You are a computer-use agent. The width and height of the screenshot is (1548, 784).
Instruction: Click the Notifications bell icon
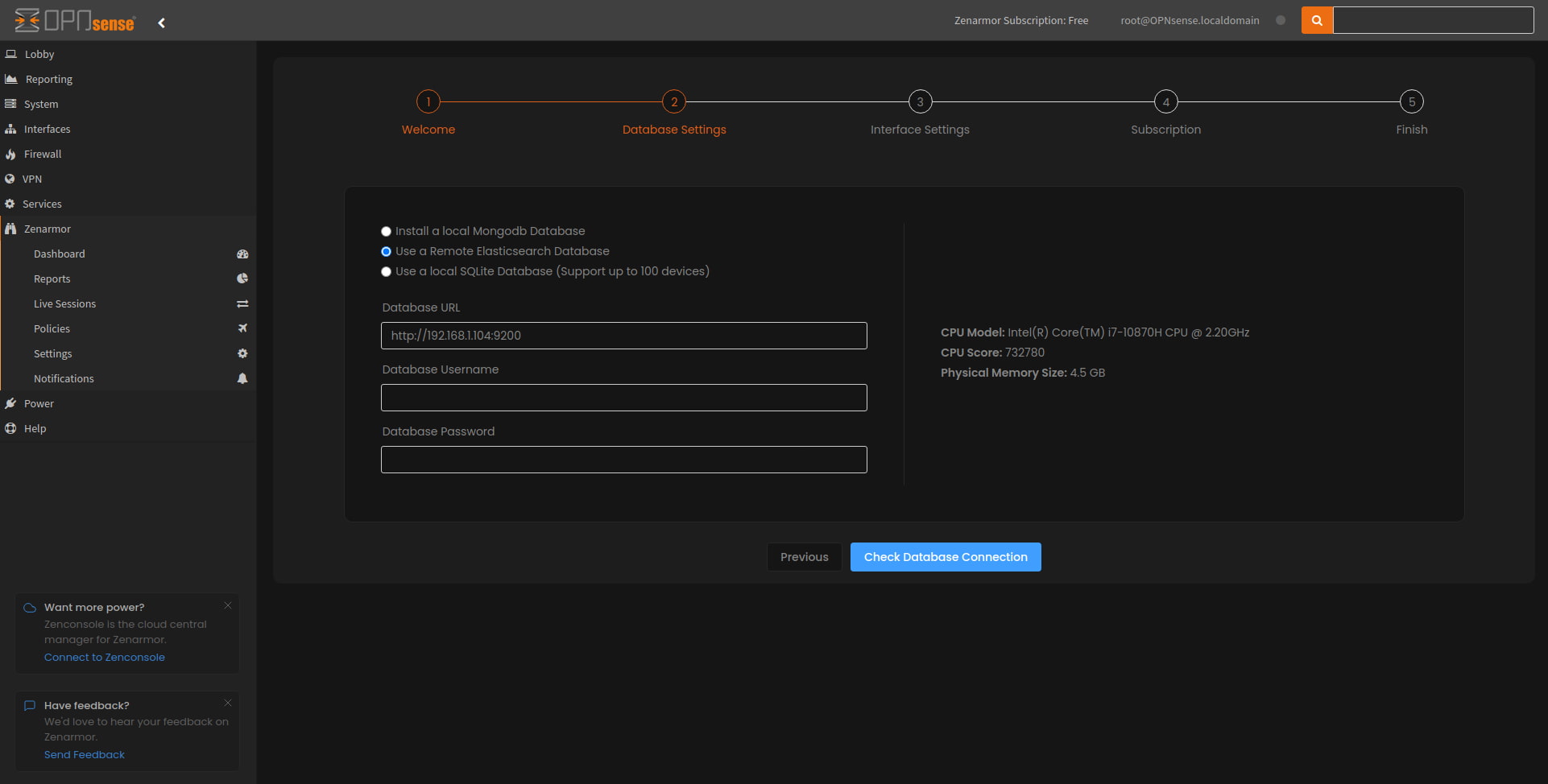coord(242,378)
